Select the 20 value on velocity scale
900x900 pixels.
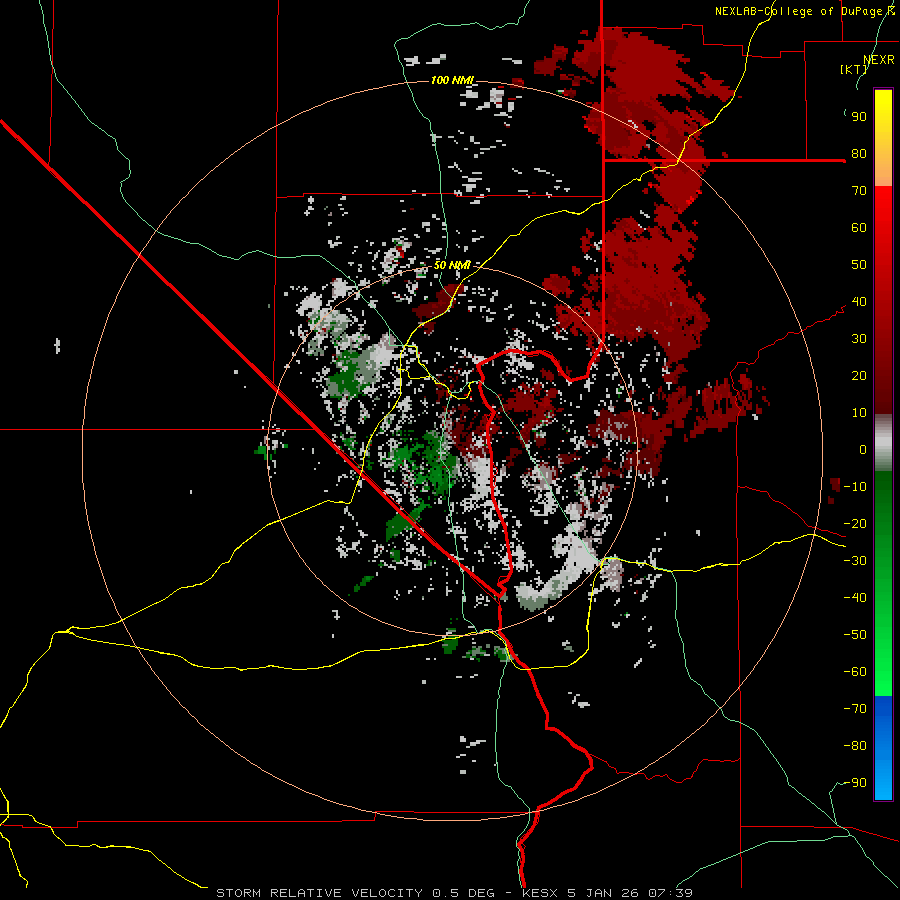[x=859, y=376]
